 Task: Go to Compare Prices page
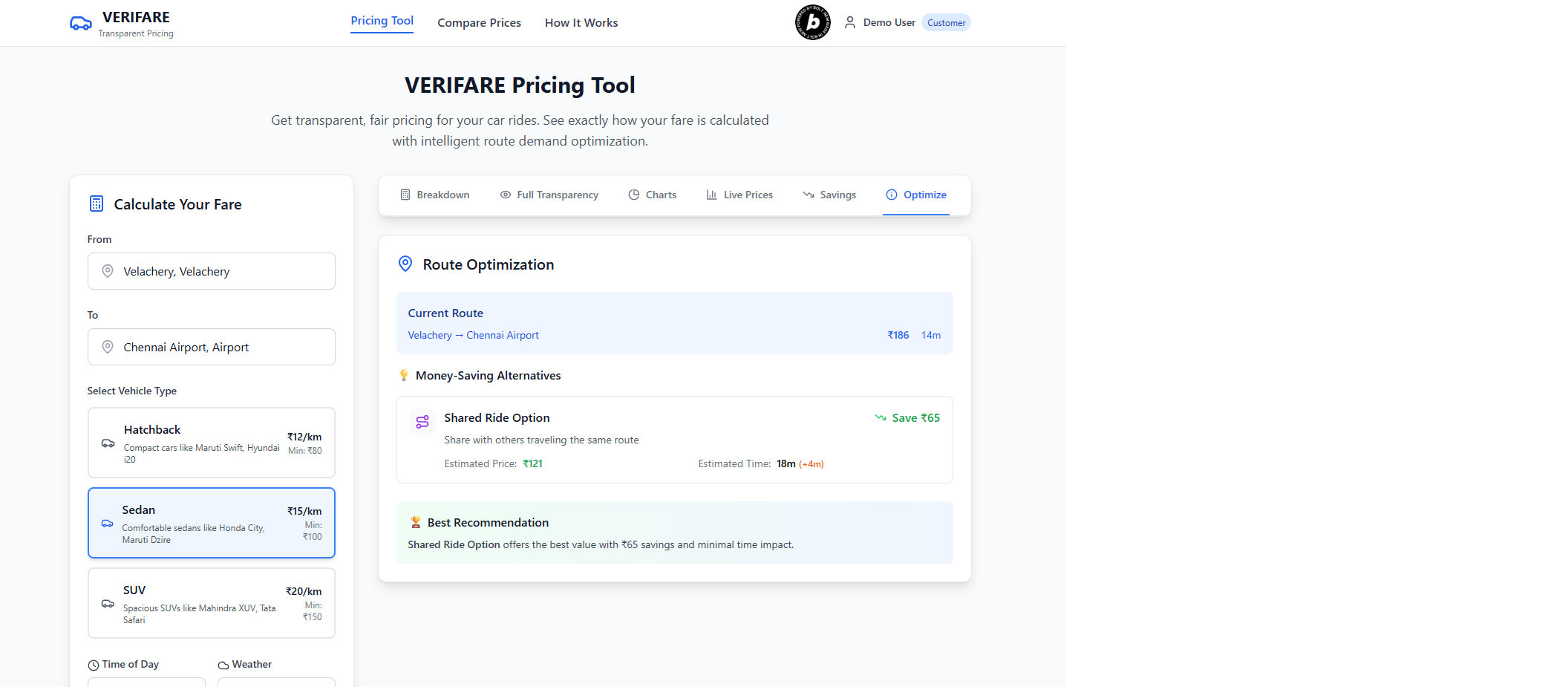(480, 23)
